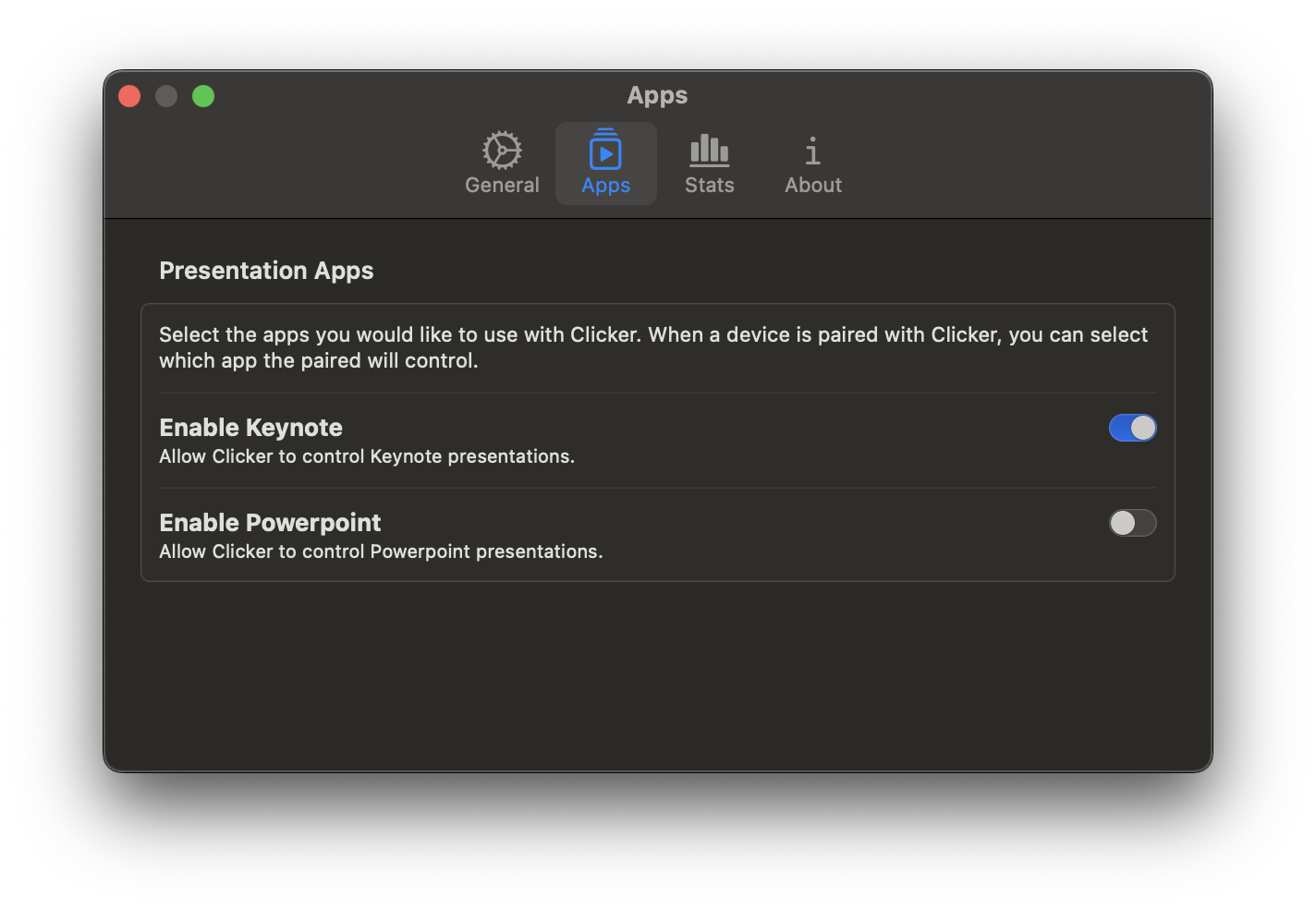Close the window with the red button

[x=129, y=96]
